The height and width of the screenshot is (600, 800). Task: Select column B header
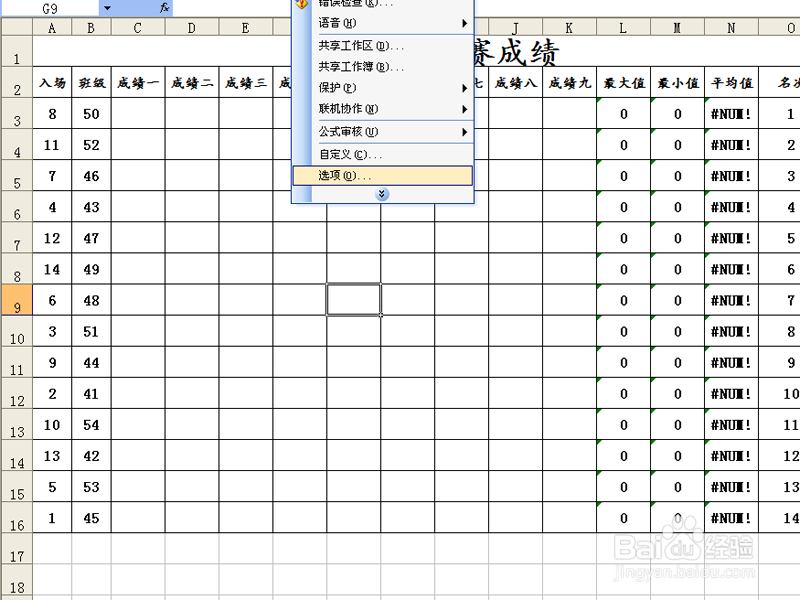click(91, 28)
